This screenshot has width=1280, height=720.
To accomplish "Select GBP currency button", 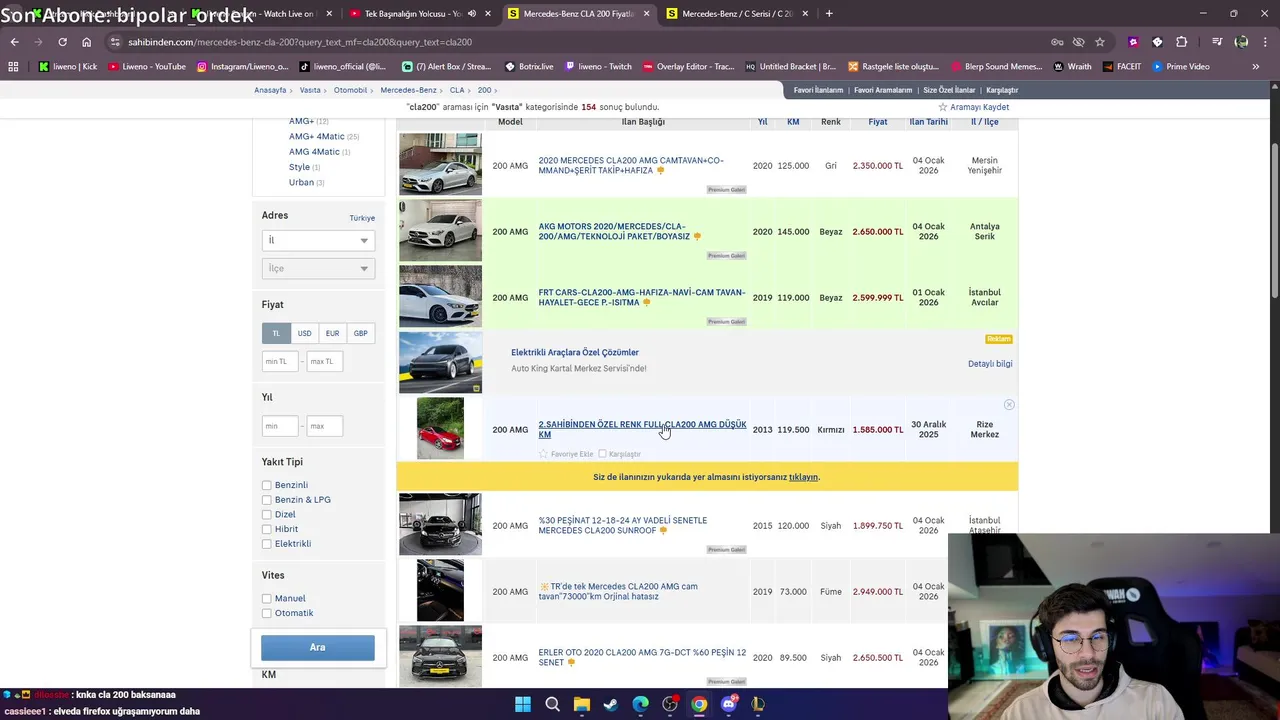I will click(x=360, y=333).
